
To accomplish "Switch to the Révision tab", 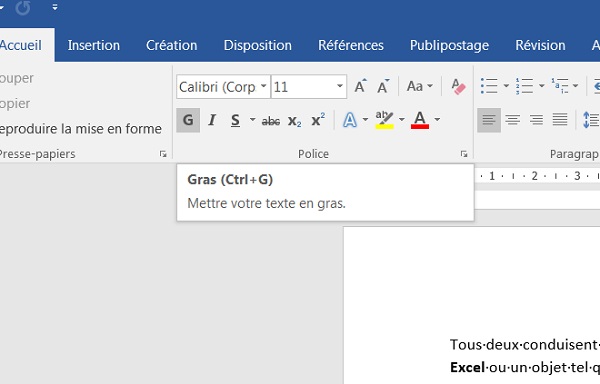I will coord(540,45).
